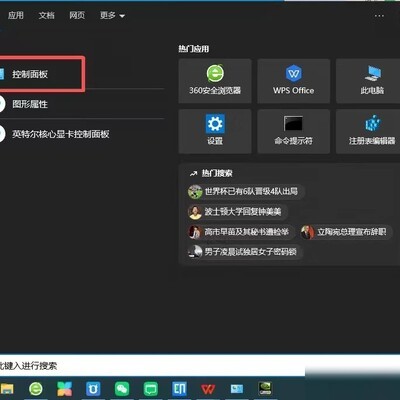Open File Explorer from the taskbar
Image resolution: width=400 pixels, height=400 pixels.
tap(7, 389)
